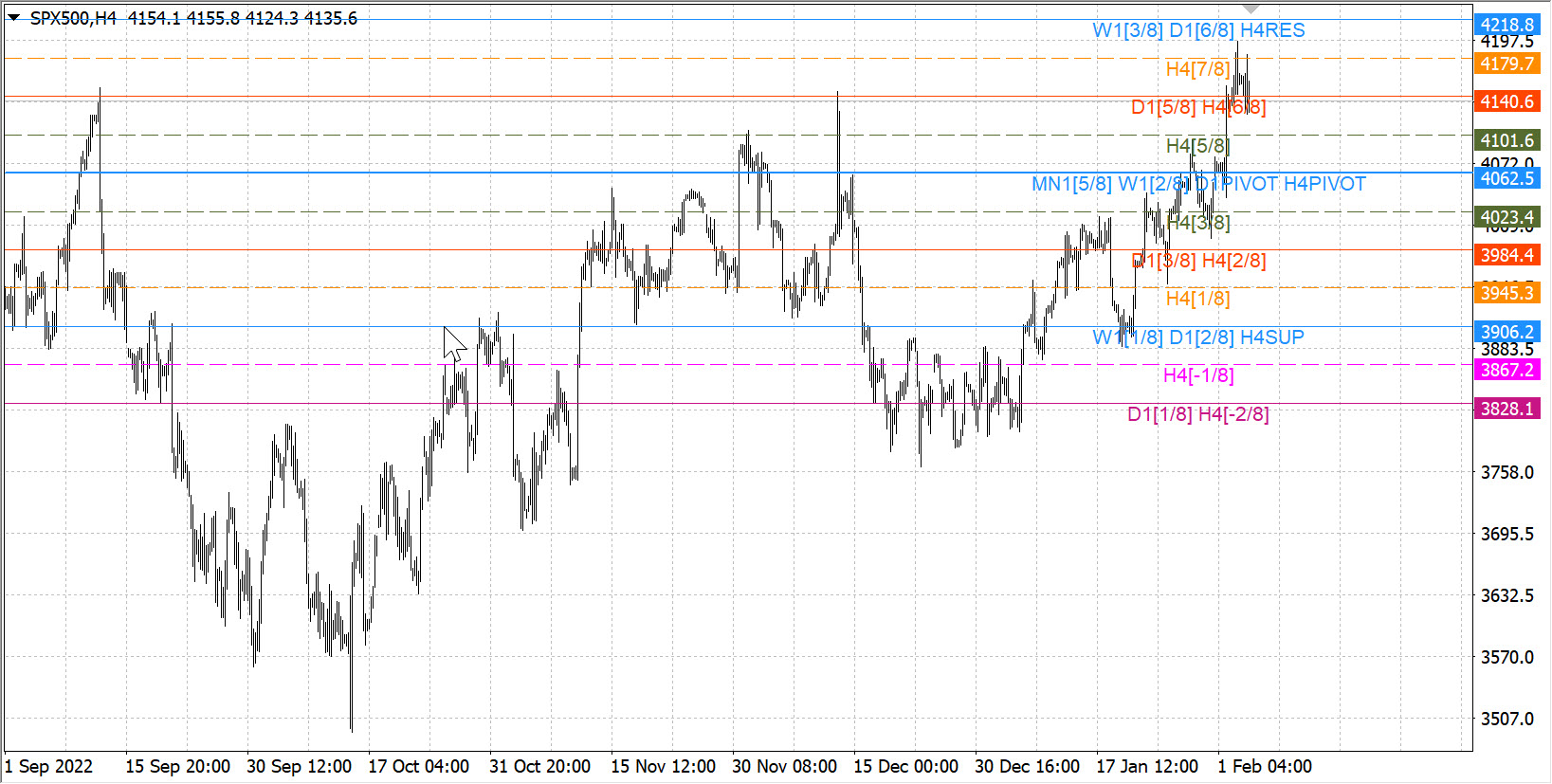The width and height of the screenshot is (1552, 784).
Task: Select the 3828.1 price tag
Action: (x=1506, y=409)
